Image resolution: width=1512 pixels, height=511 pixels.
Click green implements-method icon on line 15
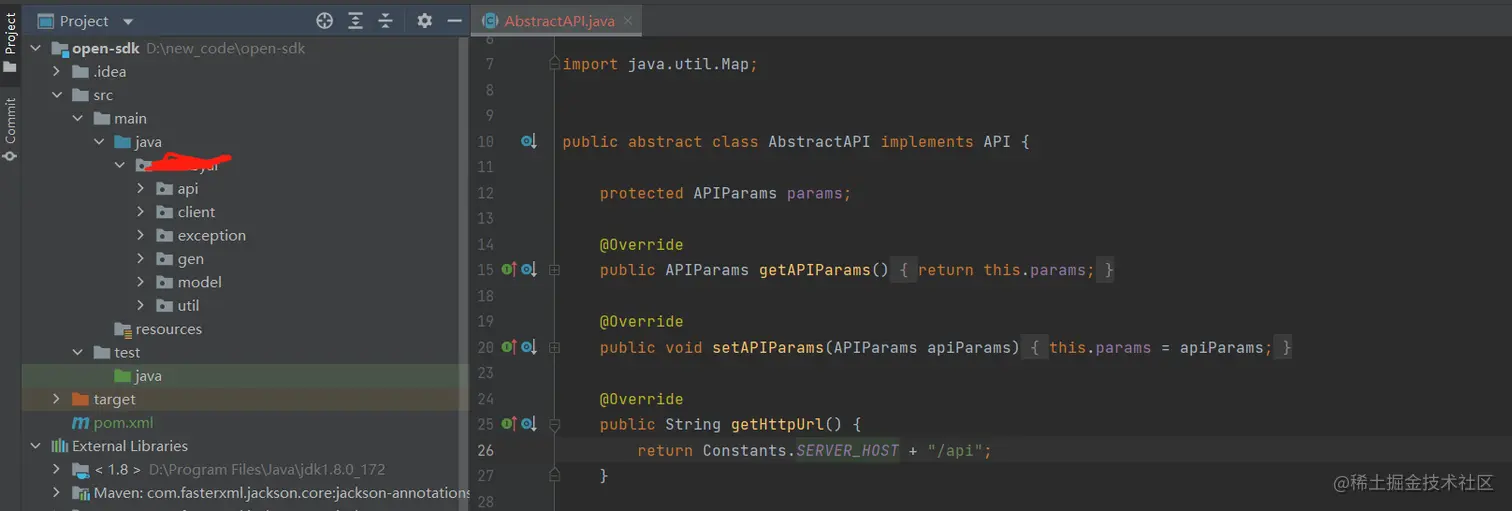tap(509, 270)
